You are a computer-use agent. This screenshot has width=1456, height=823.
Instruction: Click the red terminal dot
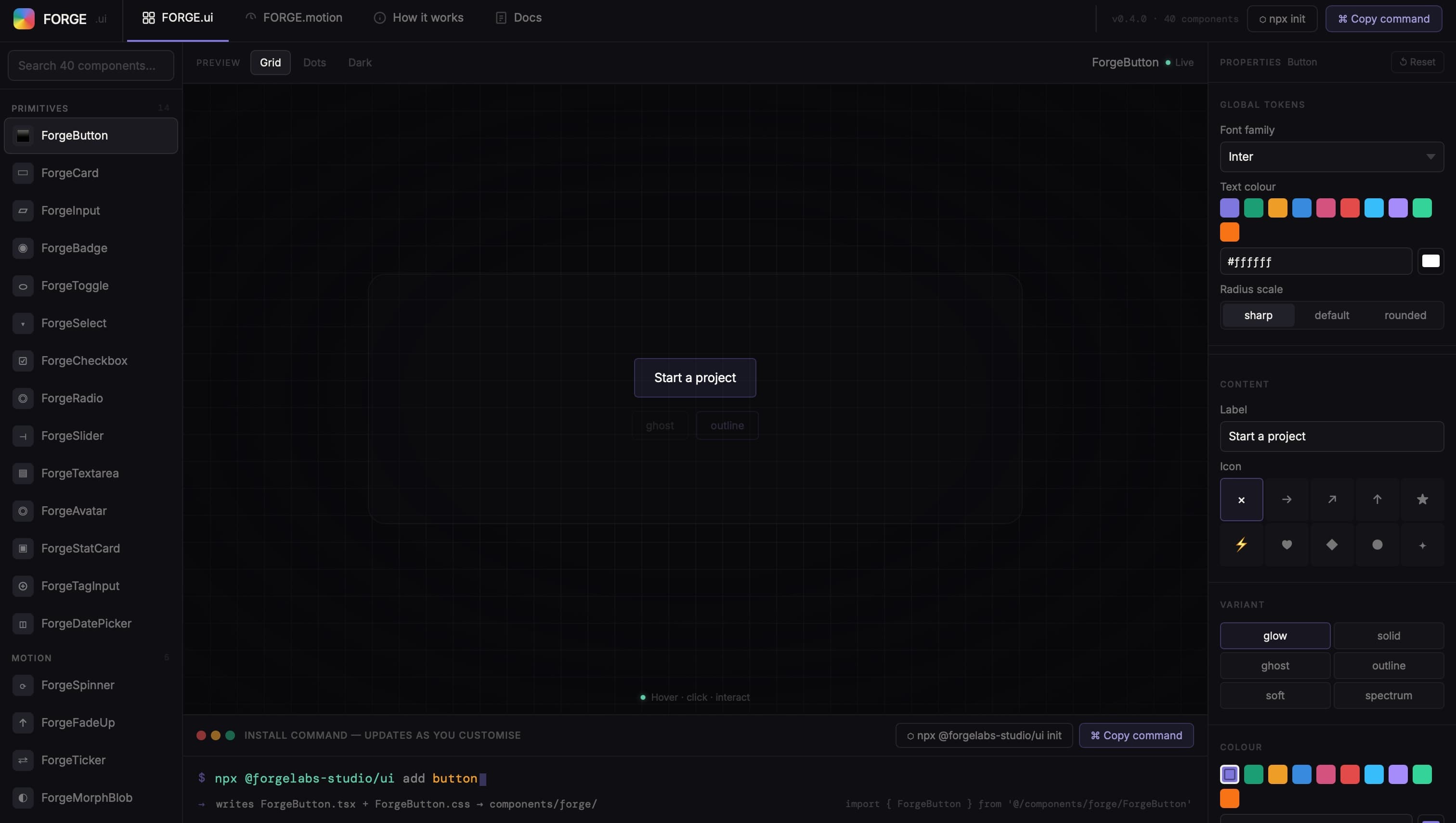click(201, 735)
